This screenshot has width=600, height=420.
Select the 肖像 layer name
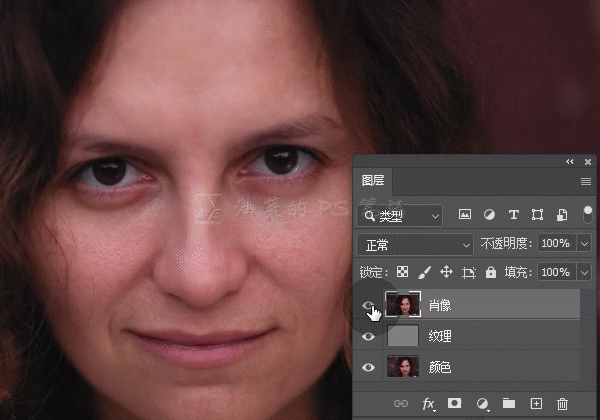(440, 305)
